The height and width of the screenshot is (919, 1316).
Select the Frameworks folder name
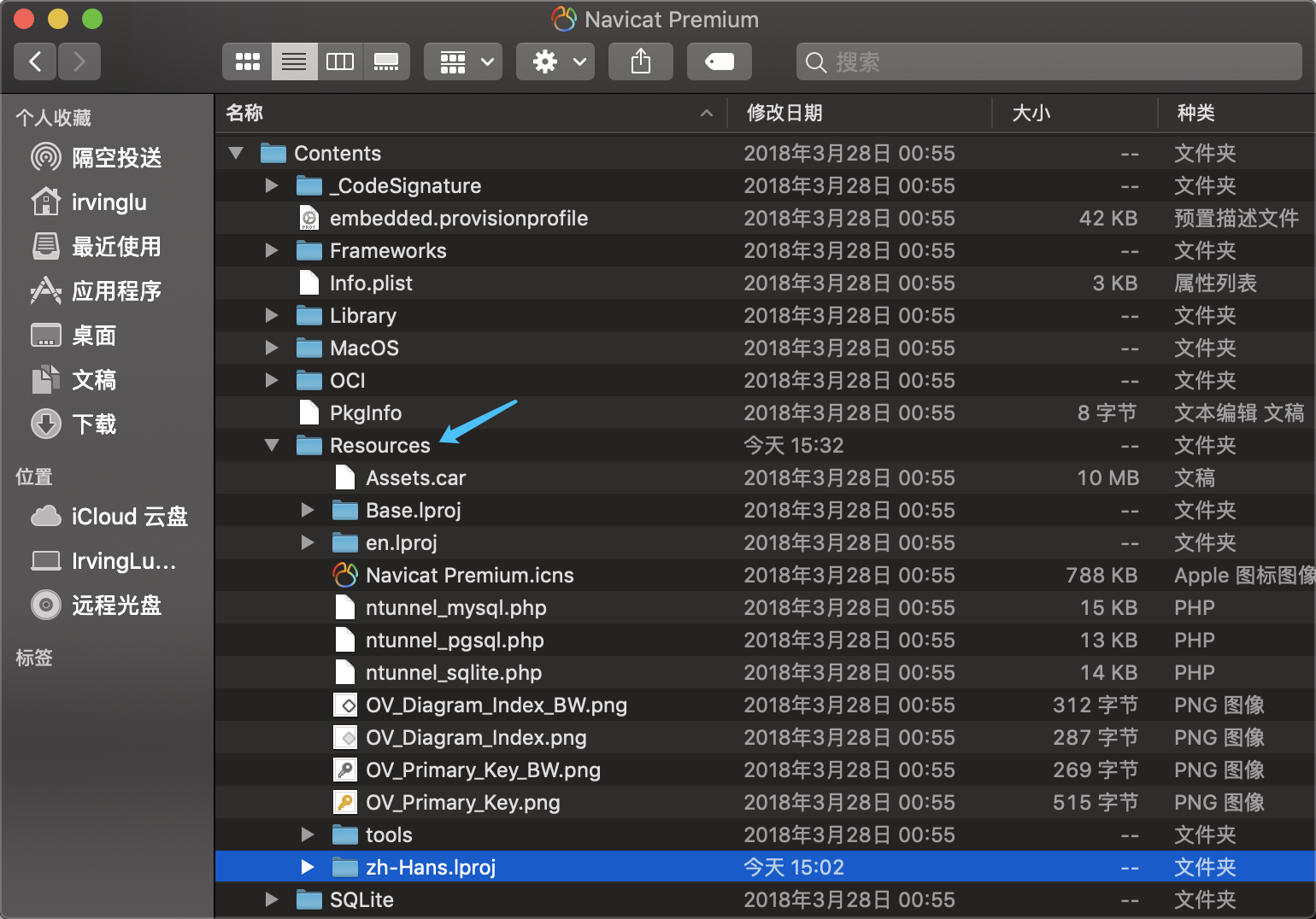(x=388, y=251)
